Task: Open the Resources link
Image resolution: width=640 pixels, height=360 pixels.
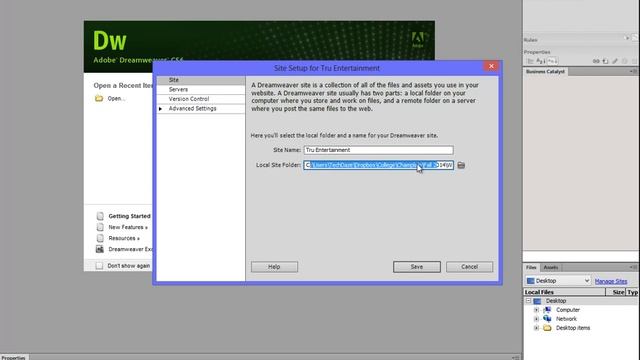Action: click(x=124, y=238)
